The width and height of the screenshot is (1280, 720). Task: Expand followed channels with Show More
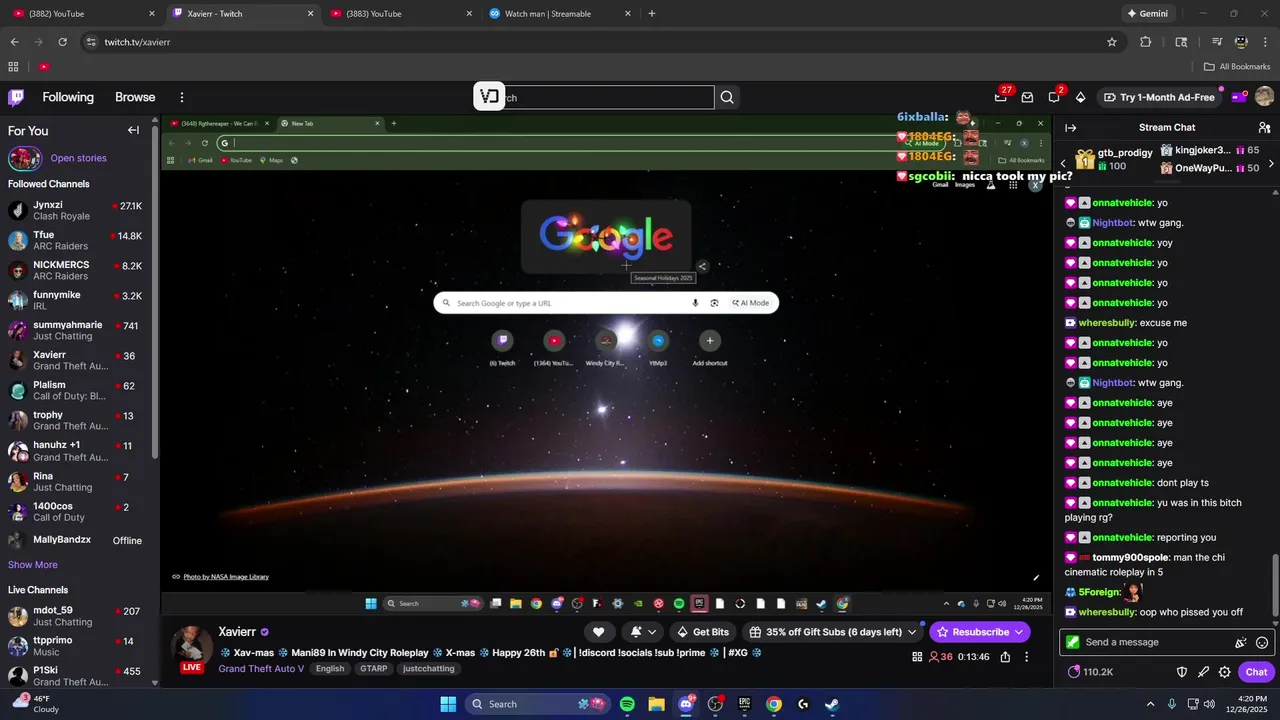pos(33,565)
